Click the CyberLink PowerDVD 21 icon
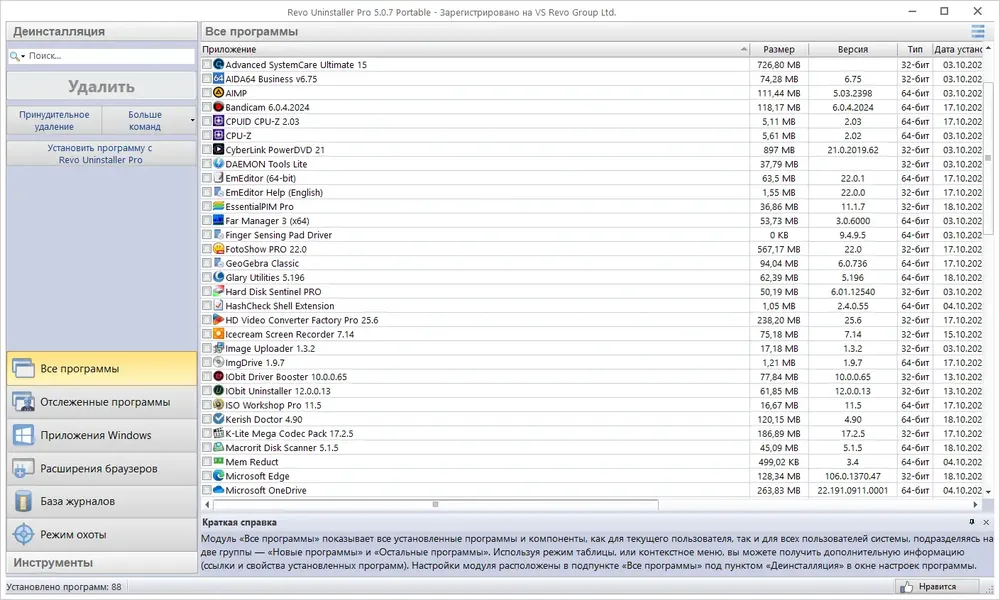The width and height of the screenshot is (1000, 600). pos(219,150)
